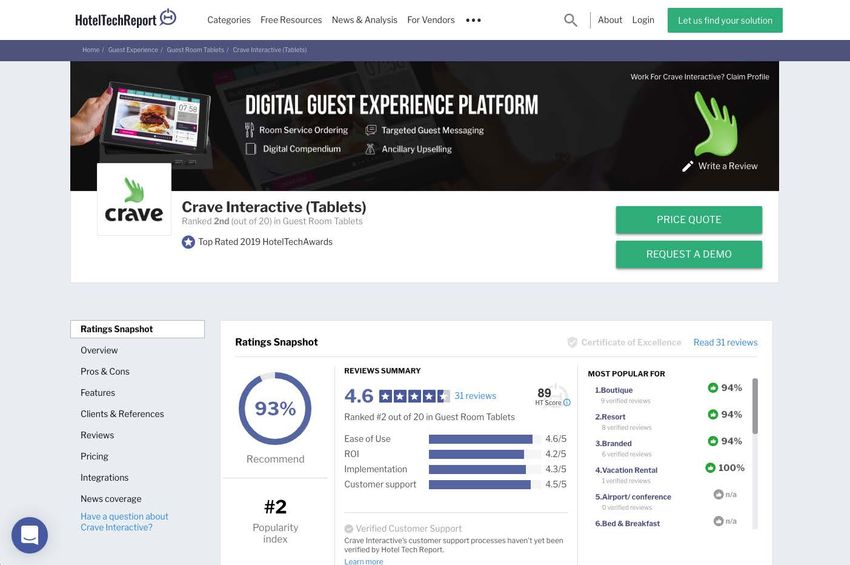
Task: Click the green hand logo in banner
Action: pos(716,124)
